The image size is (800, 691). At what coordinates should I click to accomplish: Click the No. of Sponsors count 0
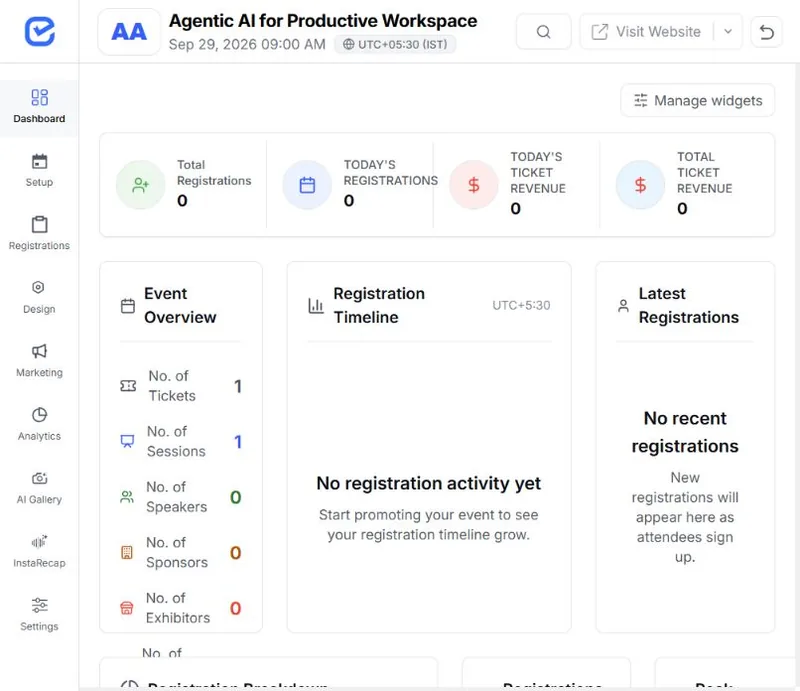coord(235,553)
